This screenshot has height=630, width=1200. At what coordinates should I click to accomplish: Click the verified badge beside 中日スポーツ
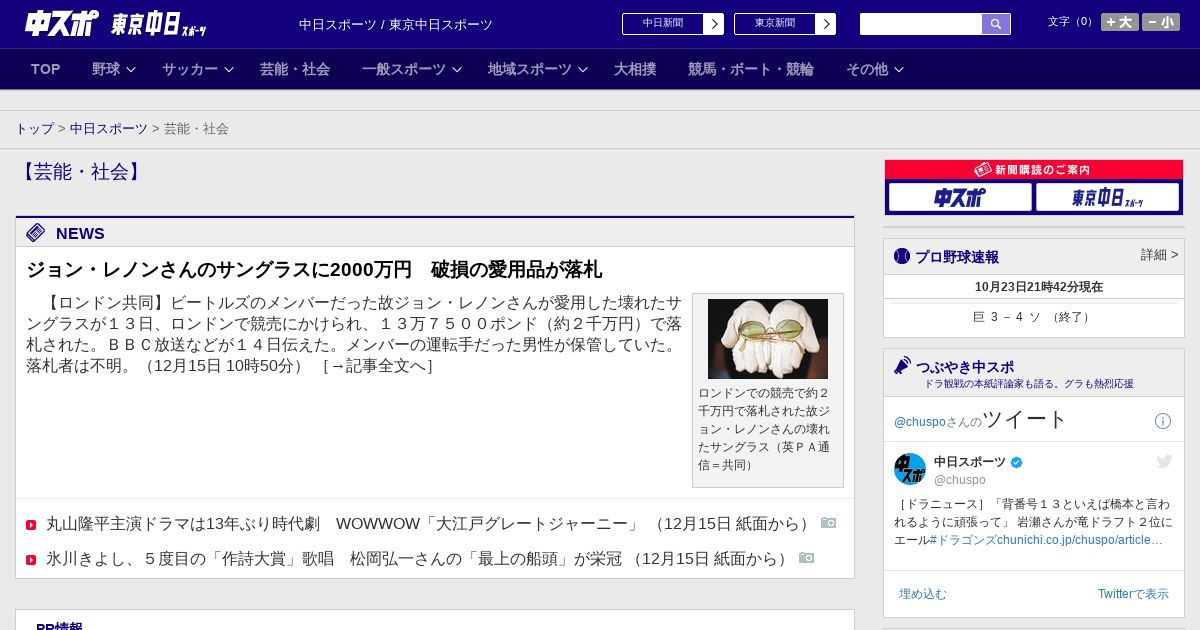click(x=1017, y=463)
